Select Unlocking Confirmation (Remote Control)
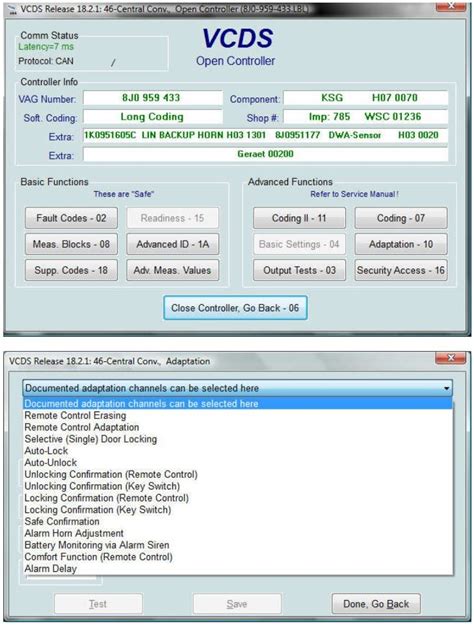 tap(238, 474)
